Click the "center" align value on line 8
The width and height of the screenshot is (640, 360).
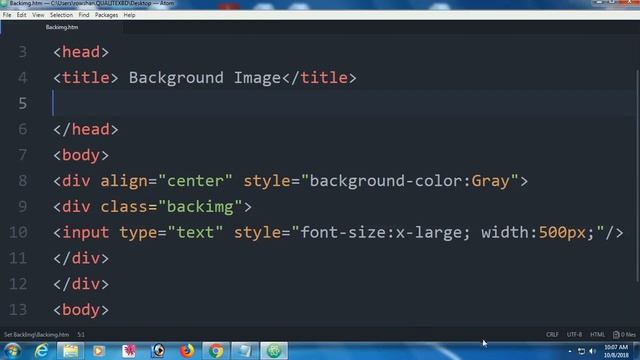tap(195, 181)
